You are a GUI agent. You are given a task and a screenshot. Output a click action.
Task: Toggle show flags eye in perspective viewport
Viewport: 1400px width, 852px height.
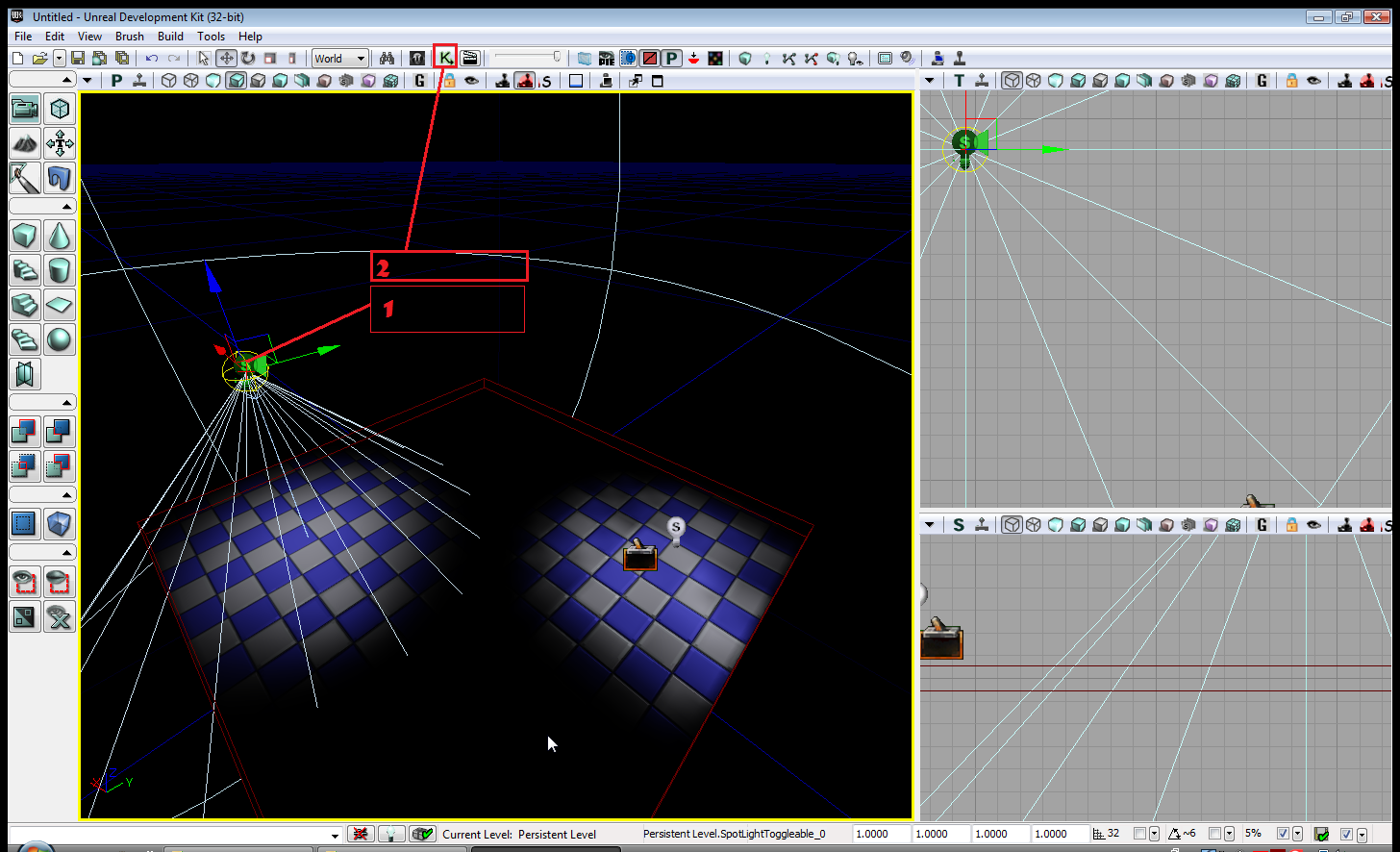pyautogui.click(x=471, y=81)
